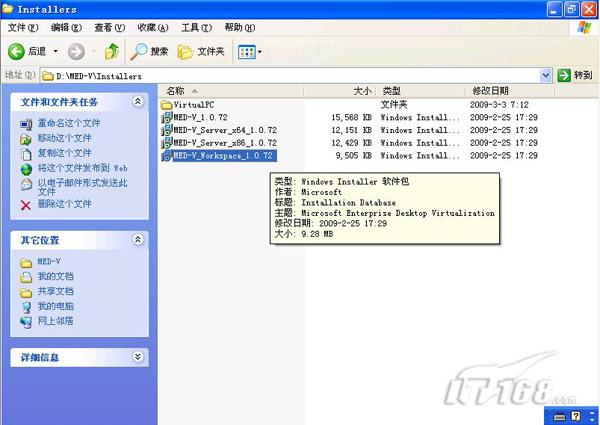The image size is (600, 425).
Task: Expand the 详细信息 panel
Action: click(137, 357)
